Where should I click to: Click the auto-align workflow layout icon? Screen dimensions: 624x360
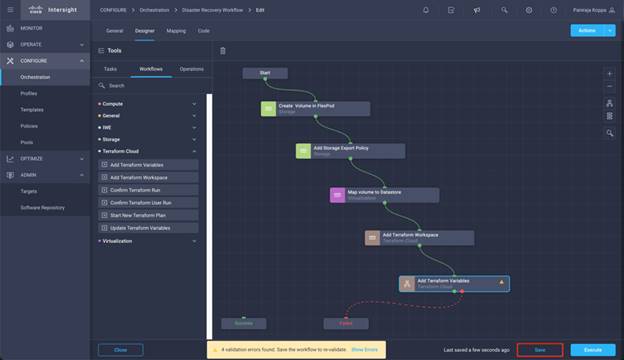click(610, 103)
